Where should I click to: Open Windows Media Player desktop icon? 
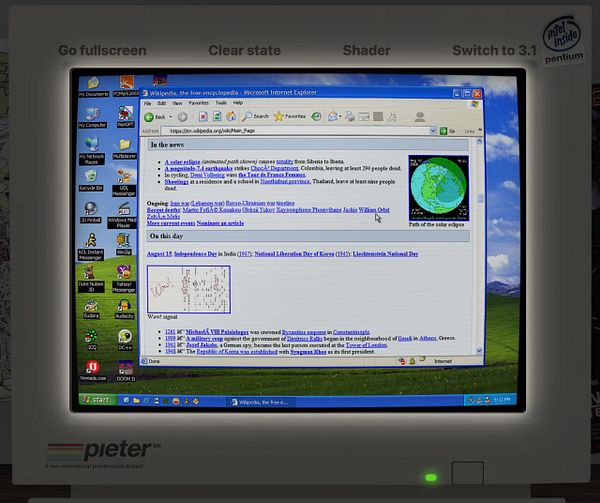[122, 215]
